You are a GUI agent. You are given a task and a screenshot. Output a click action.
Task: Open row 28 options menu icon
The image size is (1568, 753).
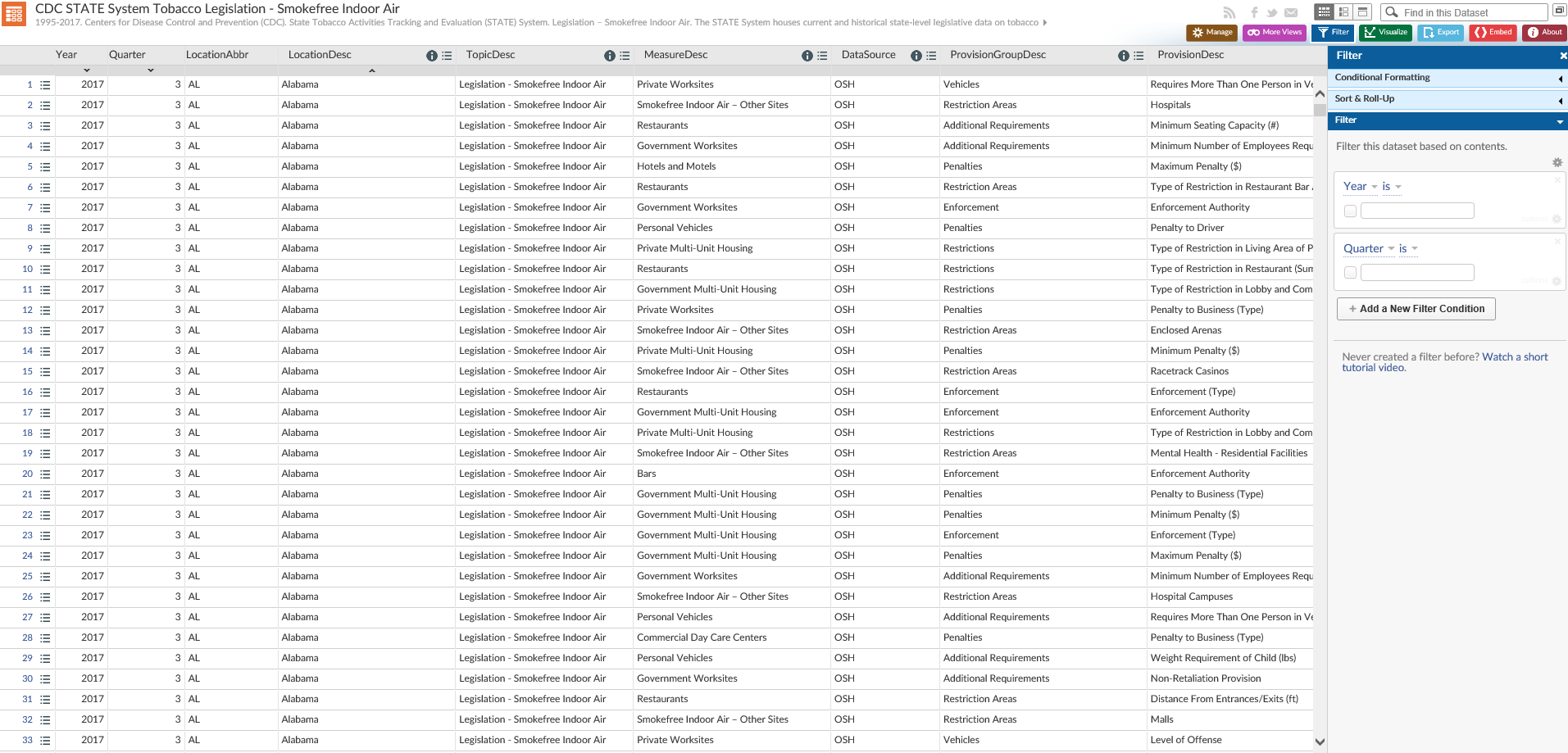click(45, 638)
